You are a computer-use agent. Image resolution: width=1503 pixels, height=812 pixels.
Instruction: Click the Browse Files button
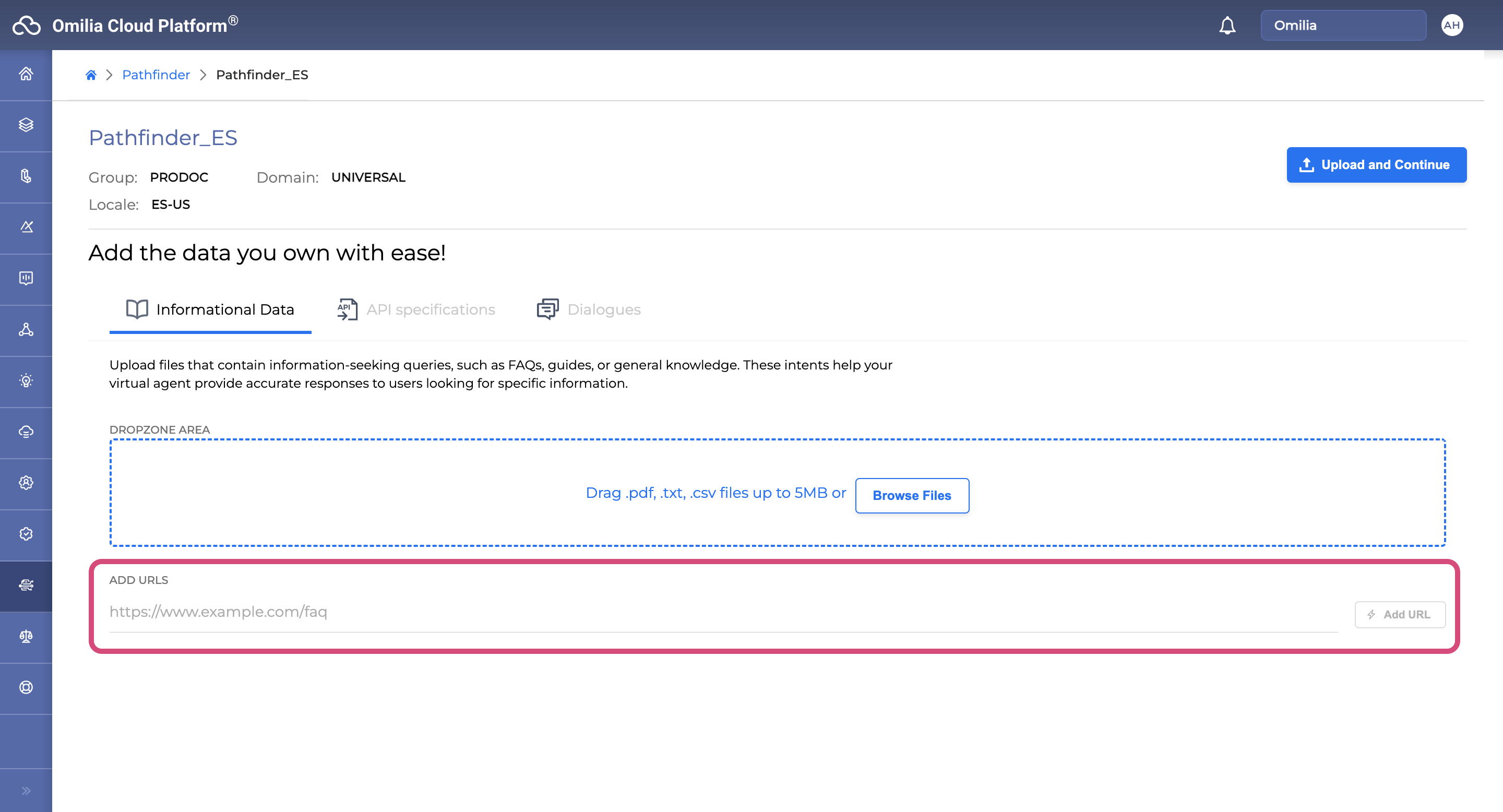911,495
